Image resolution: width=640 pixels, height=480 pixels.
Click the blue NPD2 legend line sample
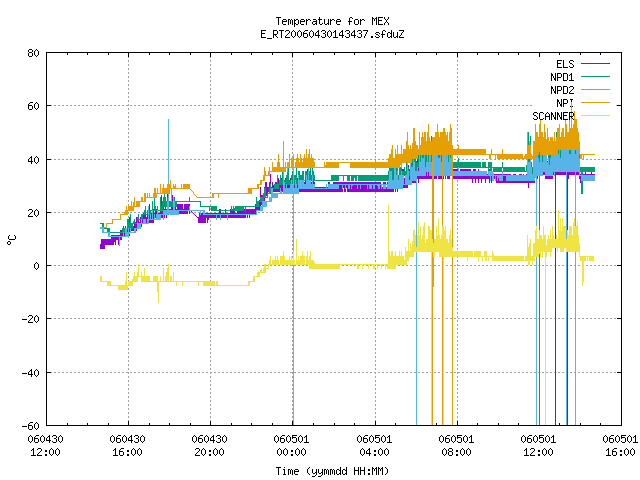pyautogui.click(x=595, y=90)
